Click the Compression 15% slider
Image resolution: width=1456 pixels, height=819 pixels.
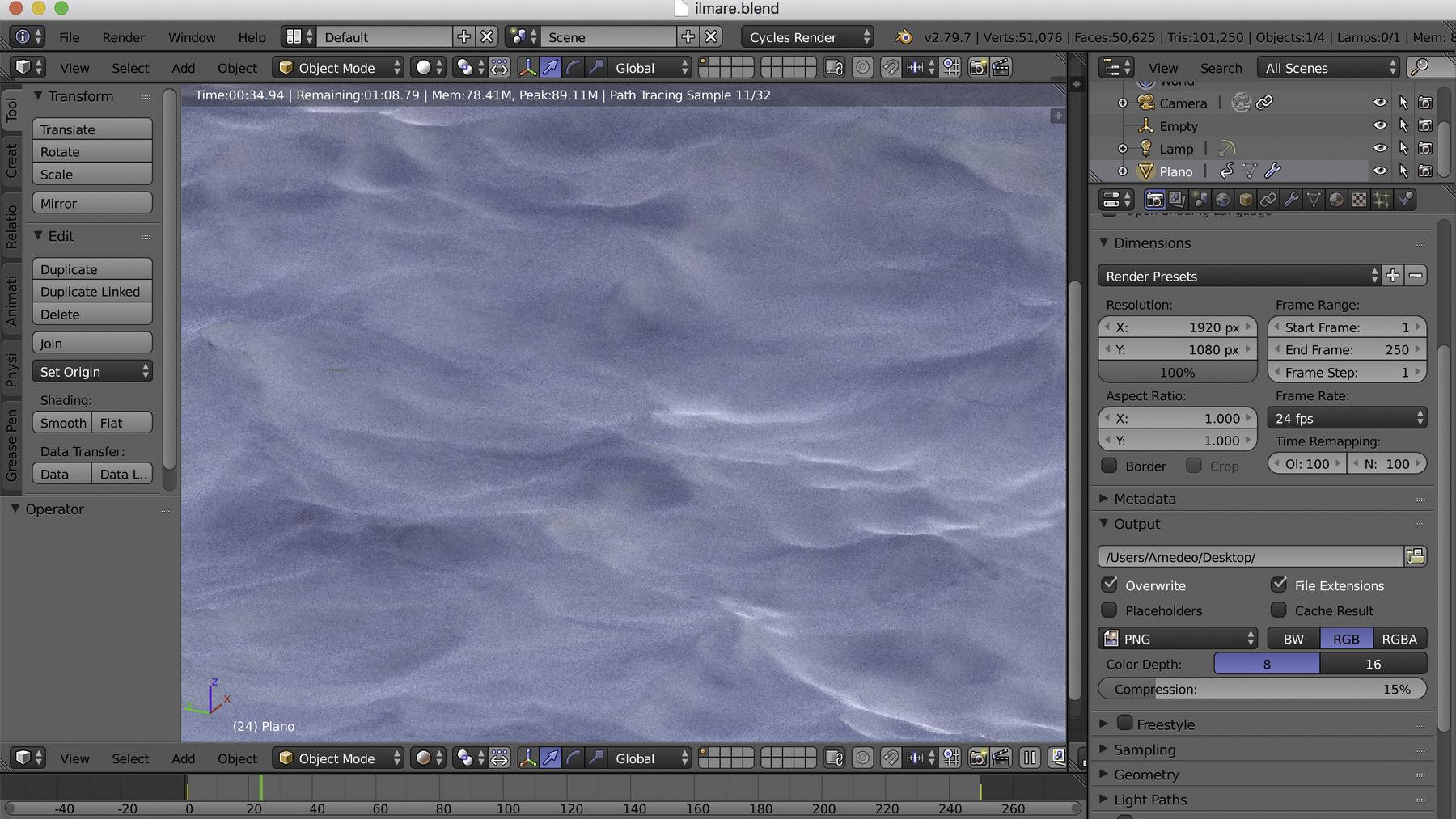point(1262,689)
